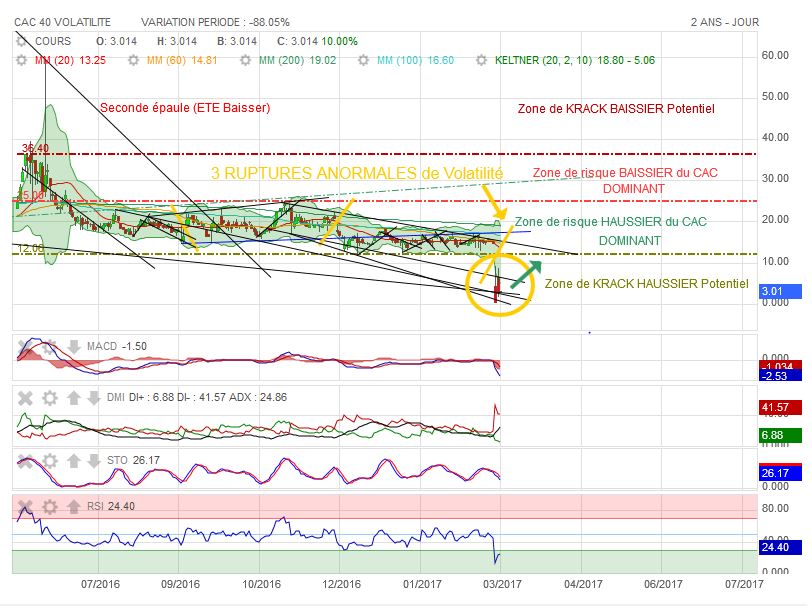Open settings gear for MM (200)
This screenshot has height=606, width=812.
click(x=245, y=60)
